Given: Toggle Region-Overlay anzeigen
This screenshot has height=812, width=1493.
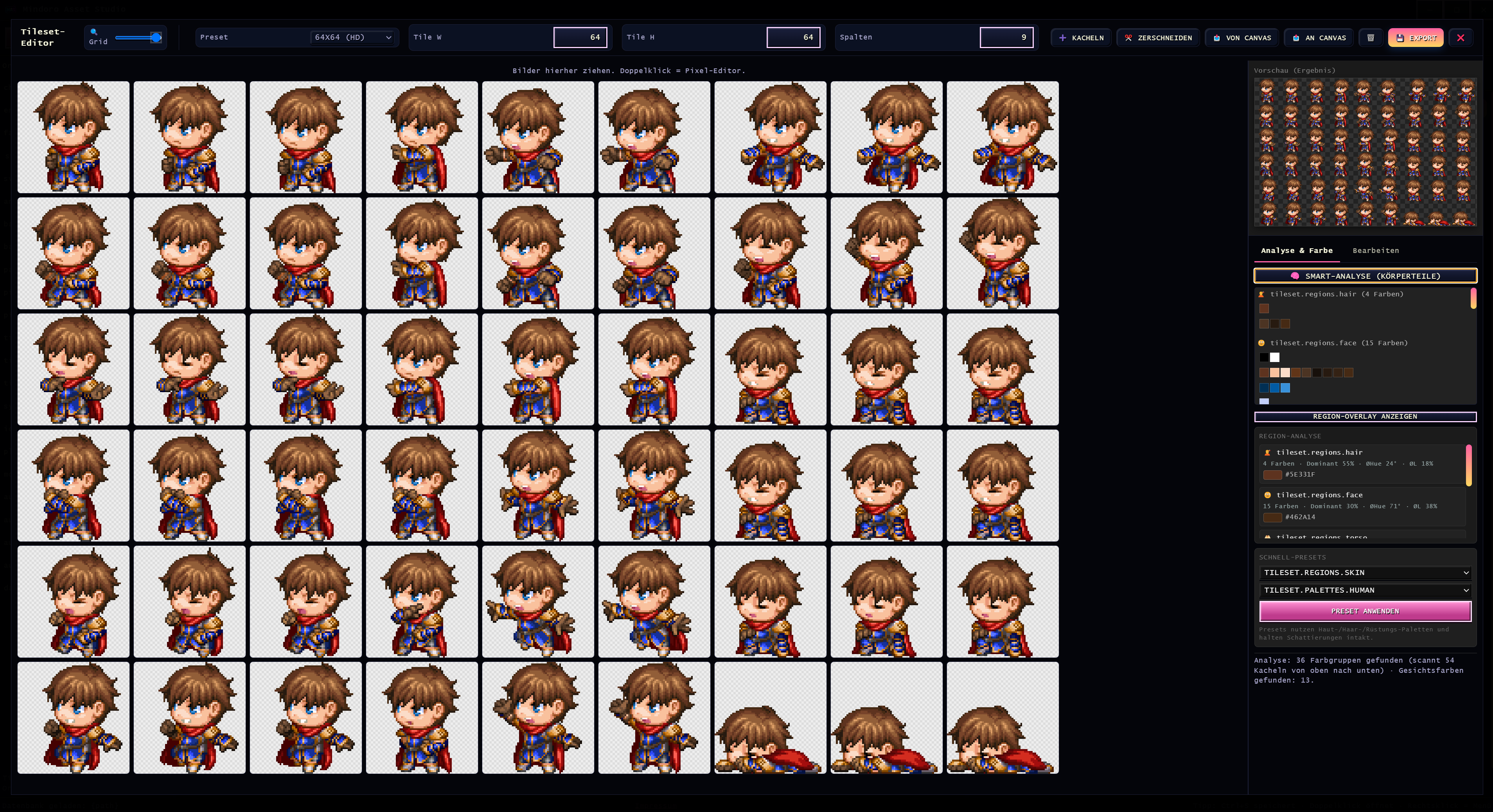Looking at the screenshot, I should point(1365,416).
